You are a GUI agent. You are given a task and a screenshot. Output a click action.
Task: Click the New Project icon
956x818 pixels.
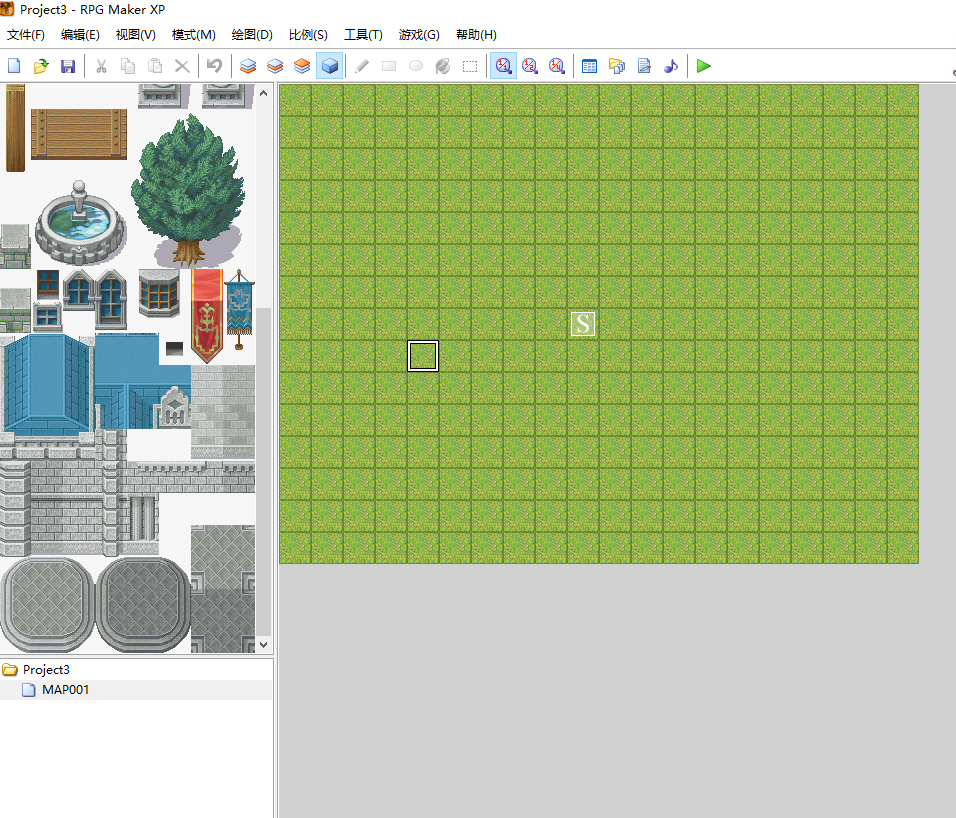click(x=14, y=66)
